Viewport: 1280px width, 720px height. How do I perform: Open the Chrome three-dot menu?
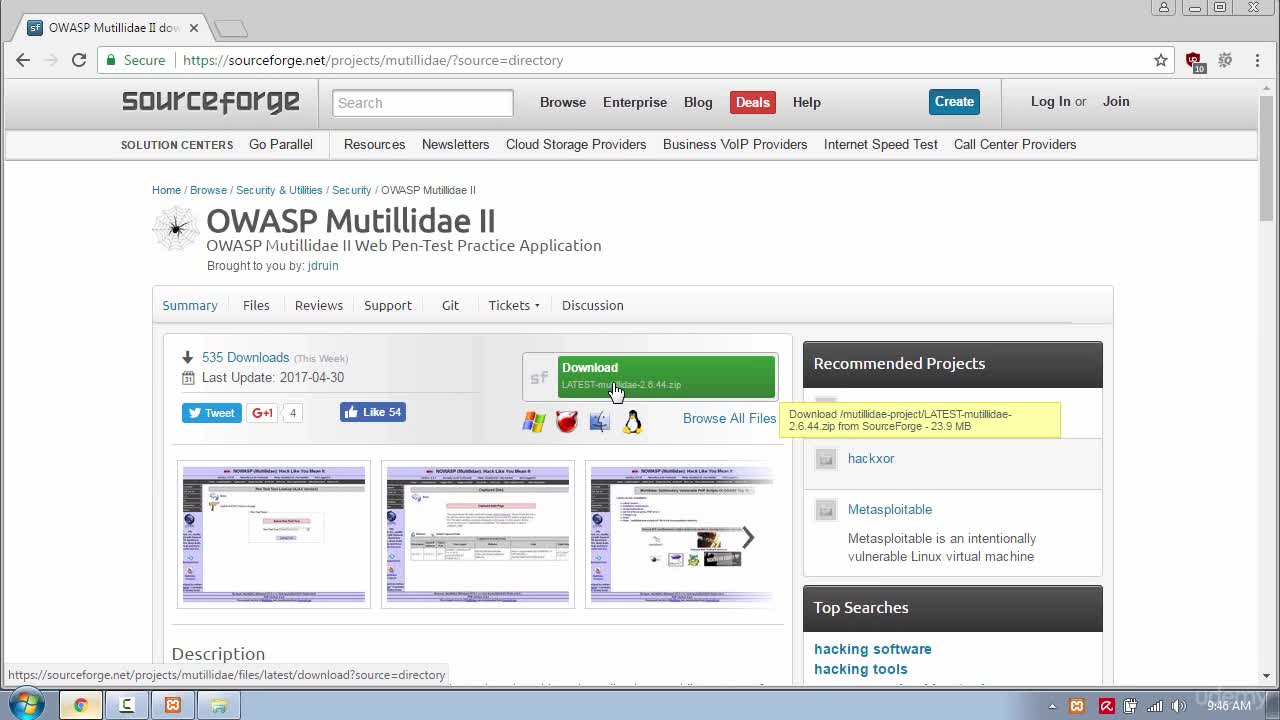pyautogui.click(x=1257, y=60)
